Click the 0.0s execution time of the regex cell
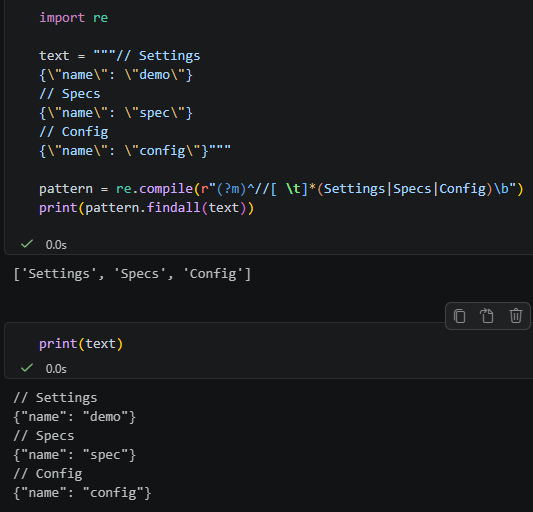 click(56, 245)
